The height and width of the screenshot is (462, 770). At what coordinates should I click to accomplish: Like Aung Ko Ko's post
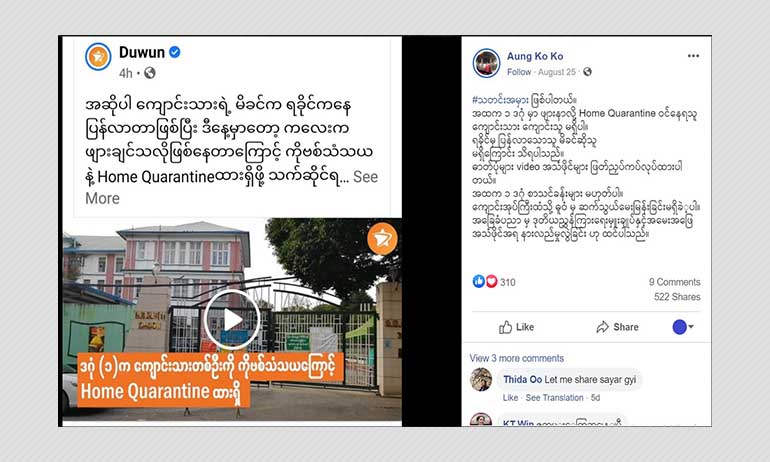[516, 327]
